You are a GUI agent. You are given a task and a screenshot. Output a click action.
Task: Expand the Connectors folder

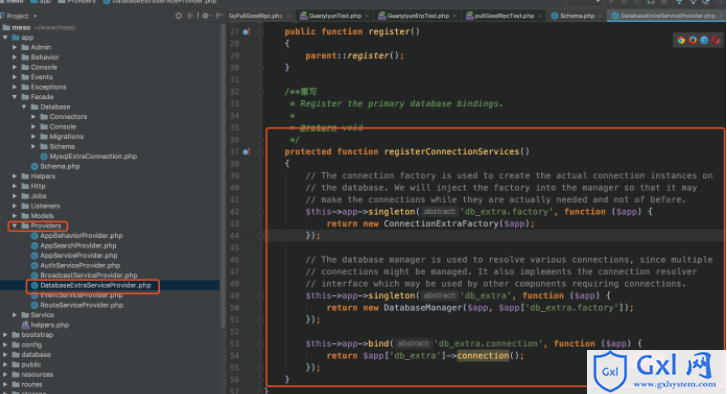(33, 117)
